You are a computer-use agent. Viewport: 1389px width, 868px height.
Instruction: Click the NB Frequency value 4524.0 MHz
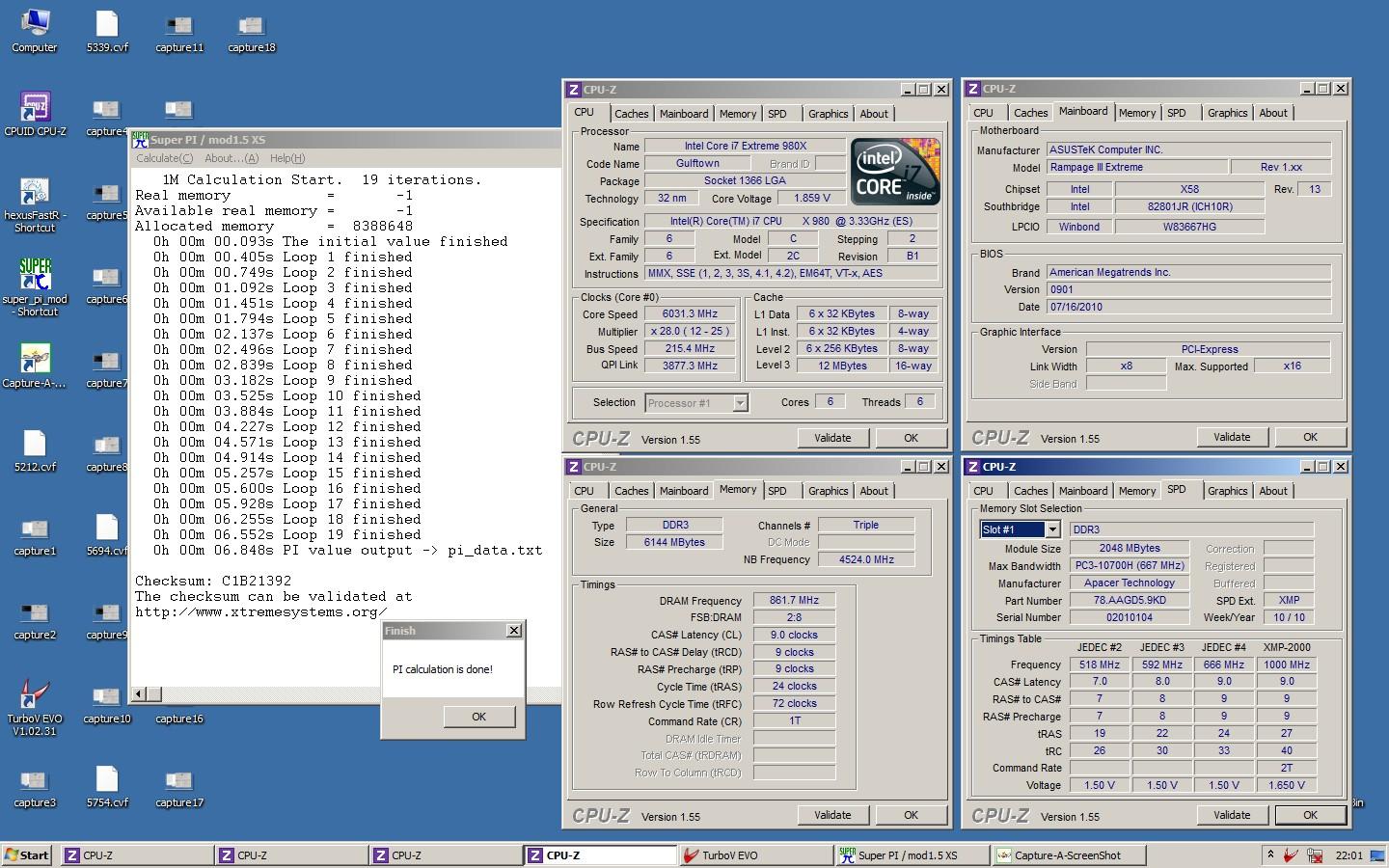click(x=866, y=559)
